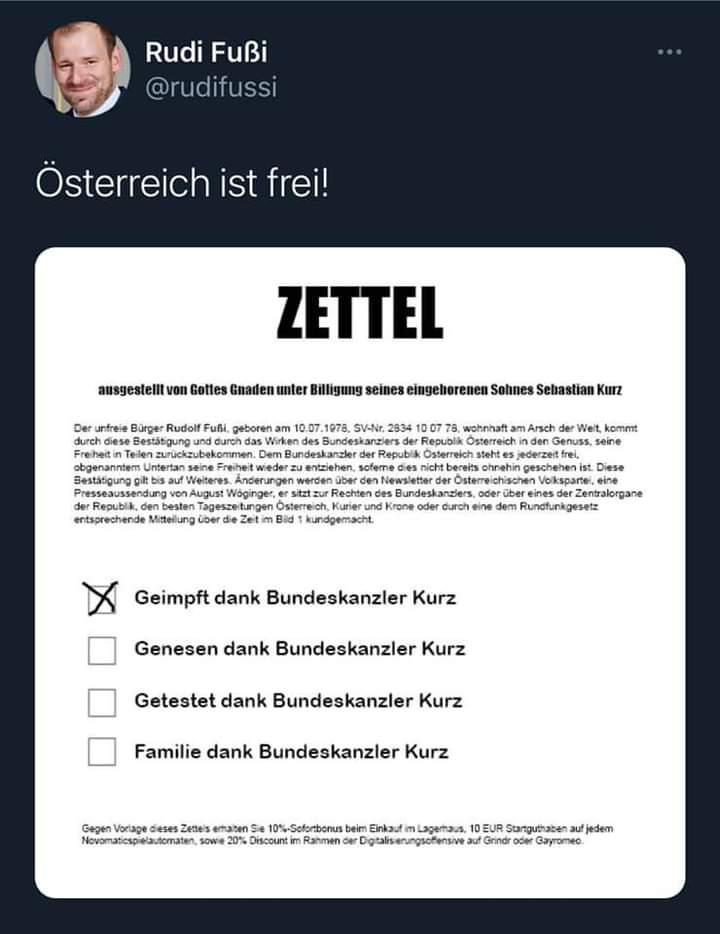
Task: Check the Genesen dank Bundeskanzler Kurz box
Action: coord(102,650)
